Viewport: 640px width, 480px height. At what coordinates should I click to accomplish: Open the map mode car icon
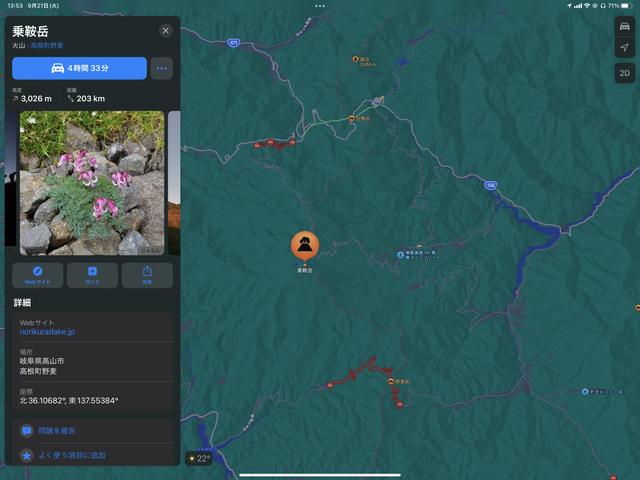pyautogui.click(x=624, y=27)
